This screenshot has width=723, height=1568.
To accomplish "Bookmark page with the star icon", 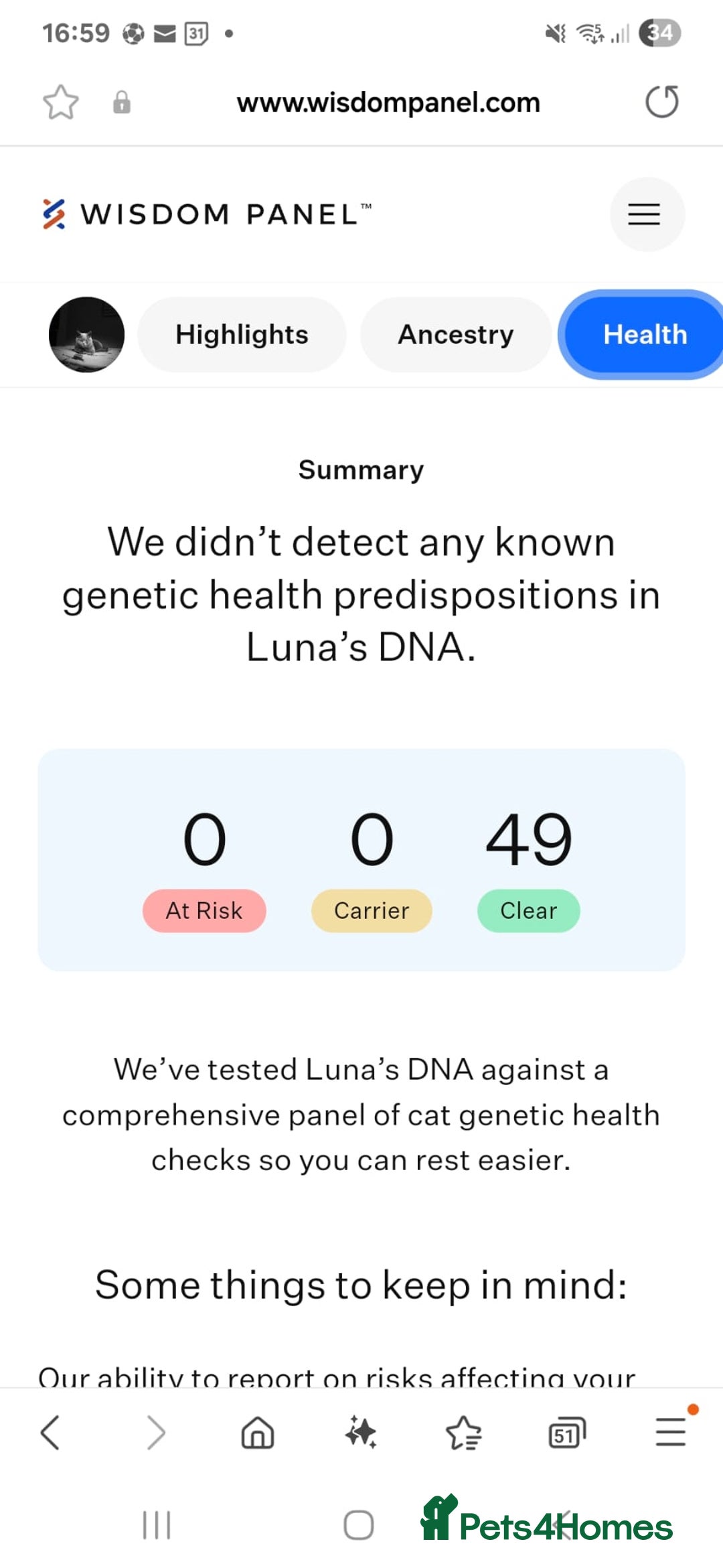I will point(61,102).
